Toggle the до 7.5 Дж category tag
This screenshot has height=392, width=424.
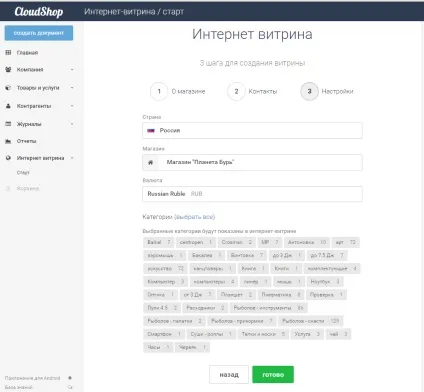(327, 255)
